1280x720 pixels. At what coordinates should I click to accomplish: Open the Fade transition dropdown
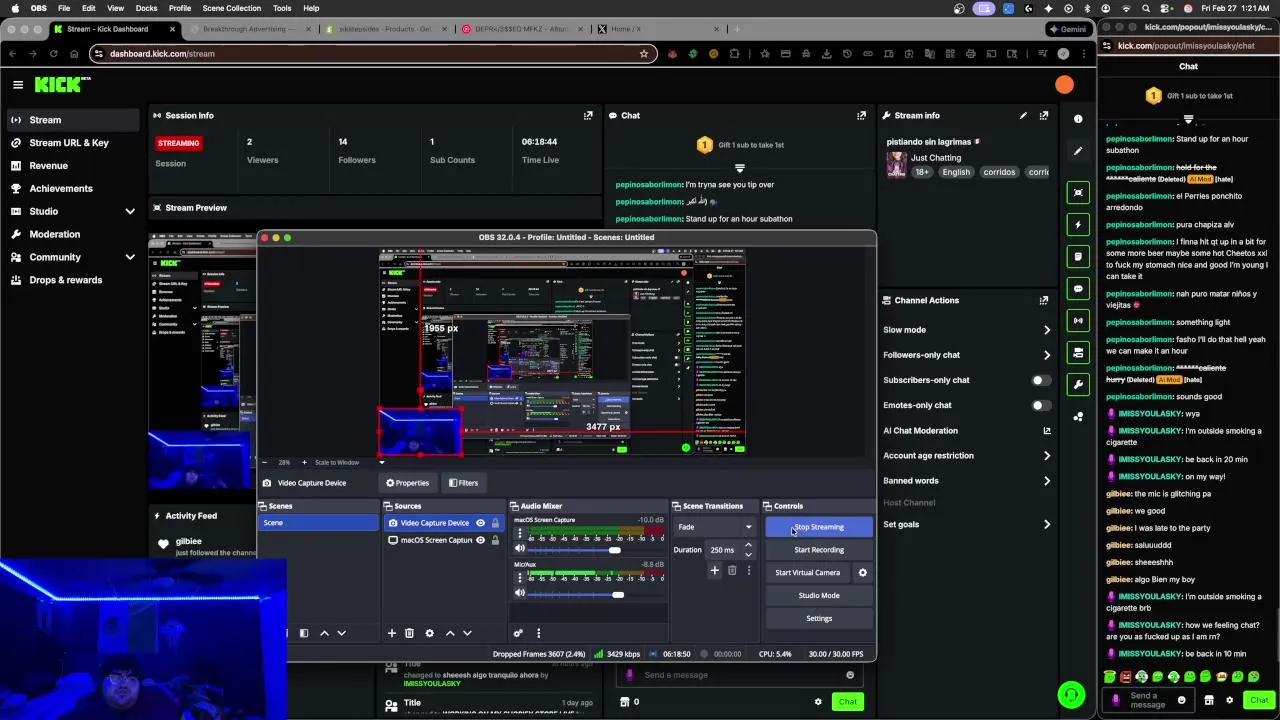[x=715, y=527]
